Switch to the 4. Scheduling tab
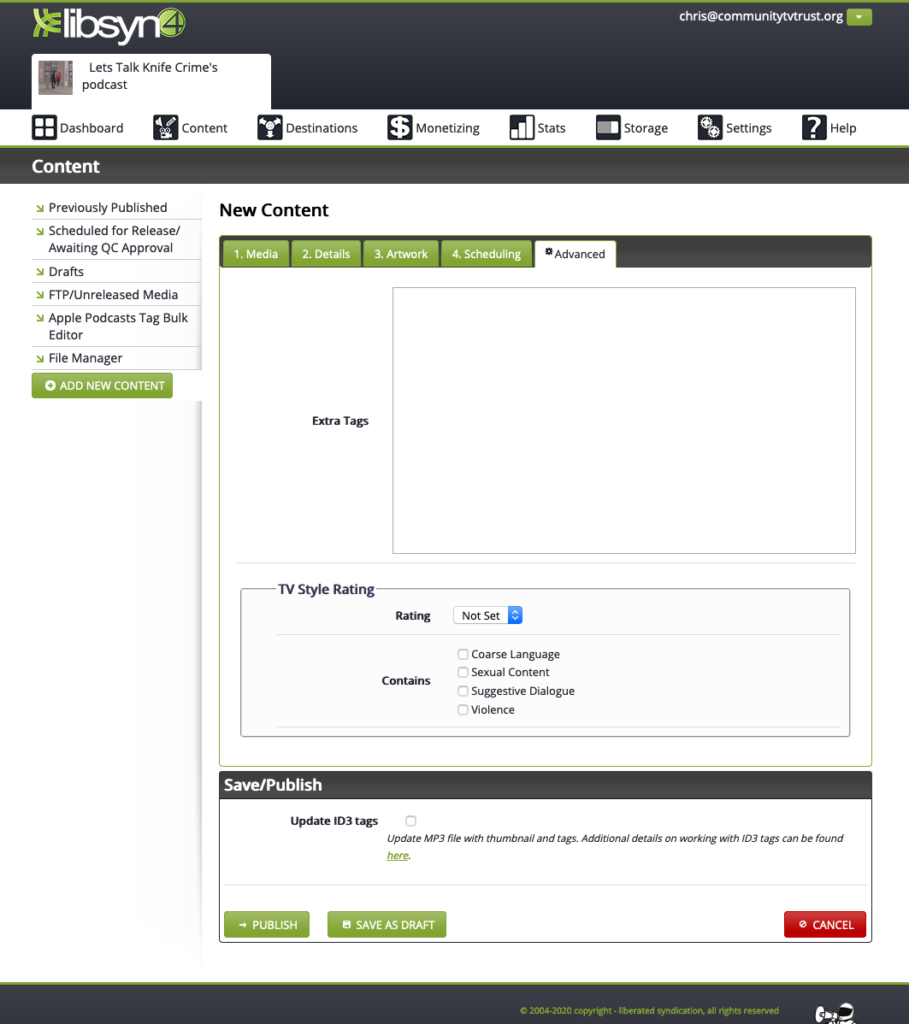909x1024 pixels. (486, 254)
